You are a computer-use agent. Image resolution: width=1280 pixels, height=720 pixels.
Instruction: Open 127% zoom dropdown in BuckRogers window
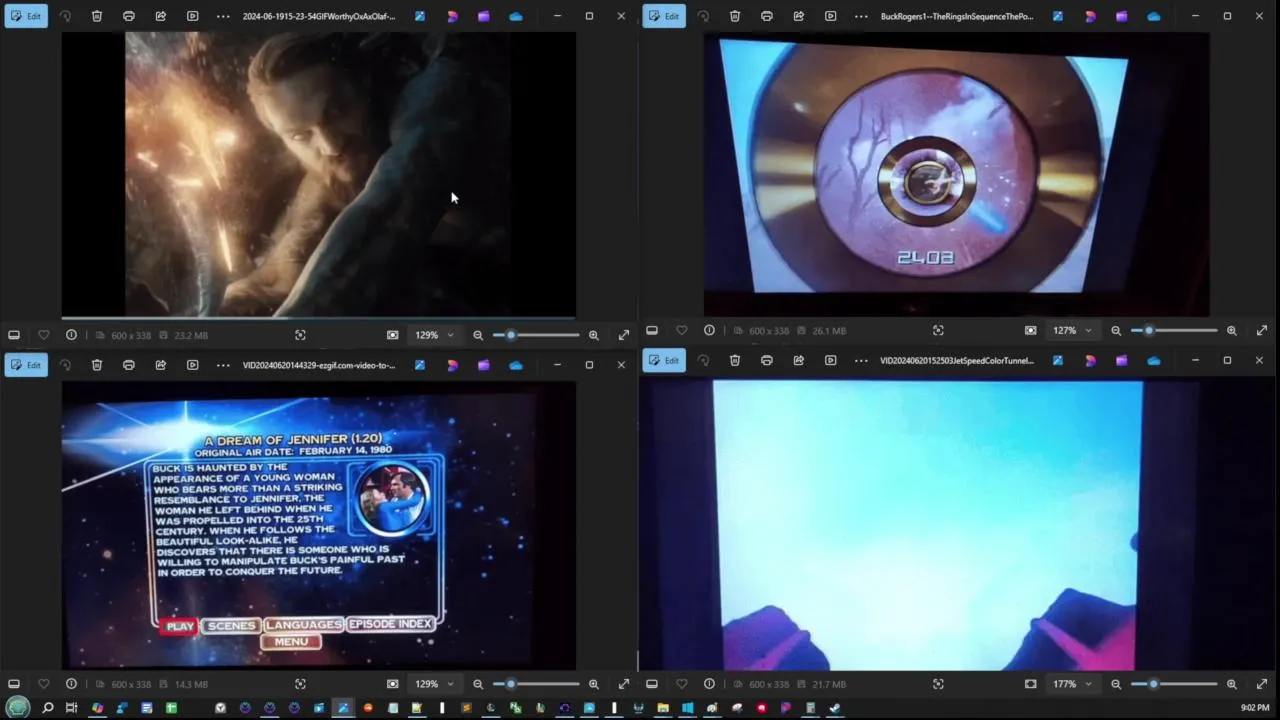click(1072, 330)
